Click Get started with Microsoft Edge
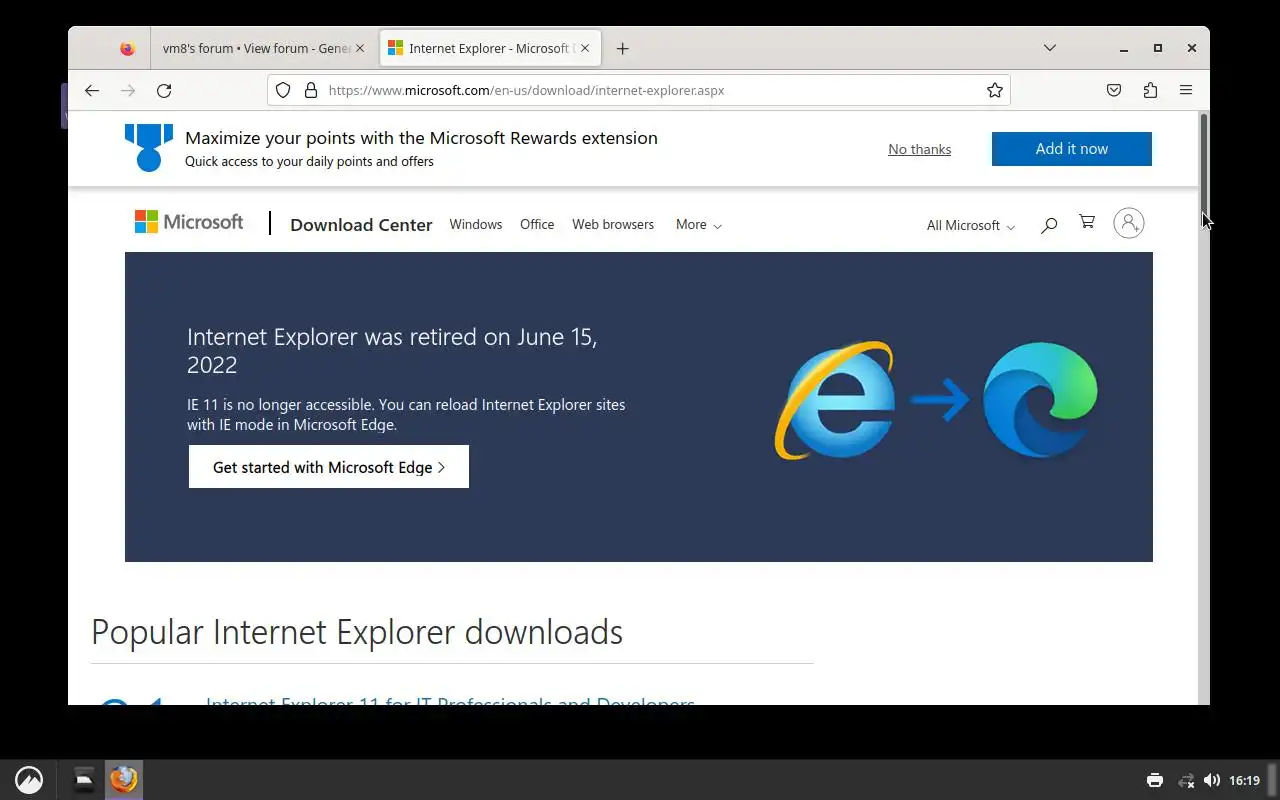The image size is (1280, 800). (329, 467)
